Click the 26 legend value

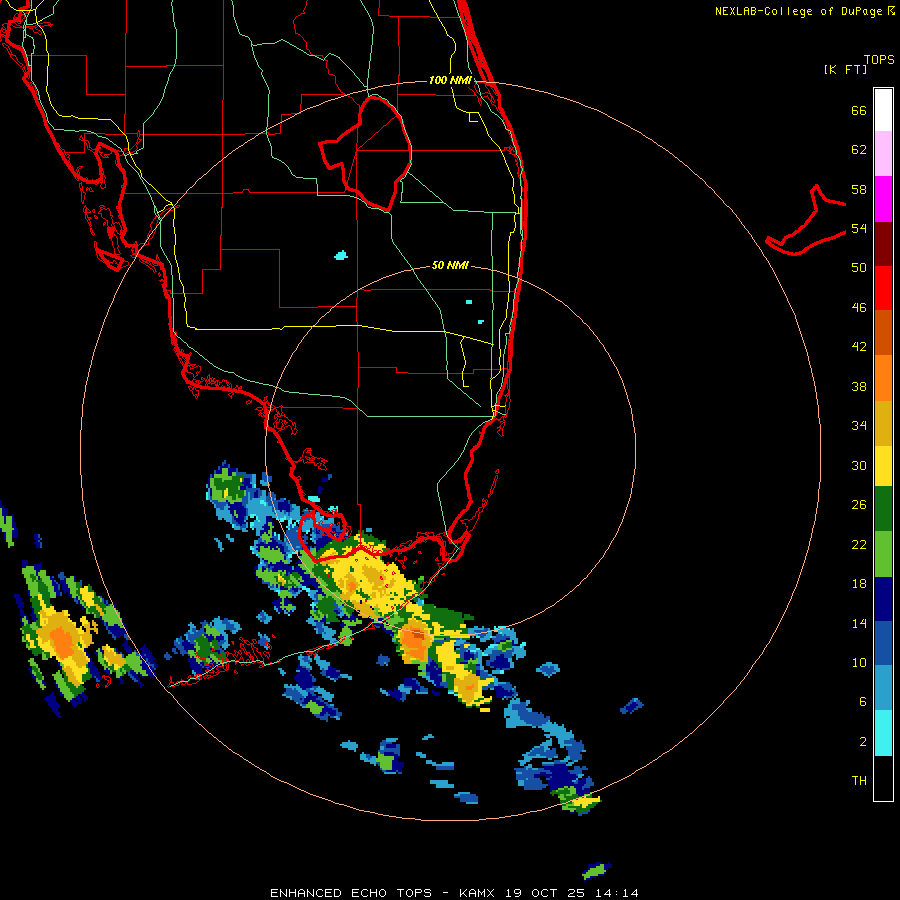tap(859, 505)
